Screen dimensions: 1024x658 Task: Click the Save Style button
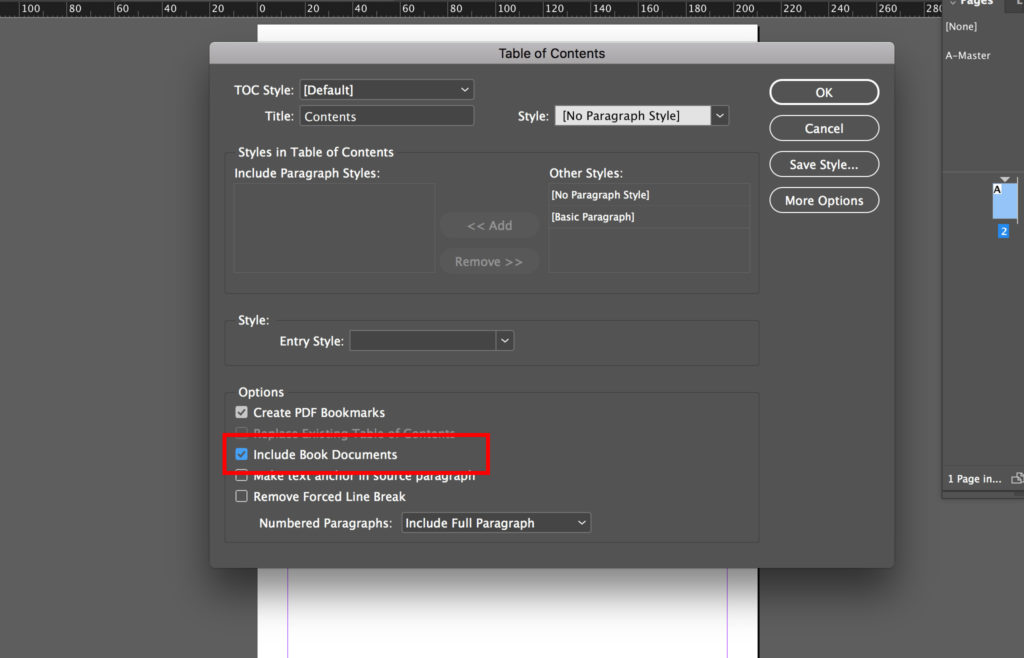(823, 164)
